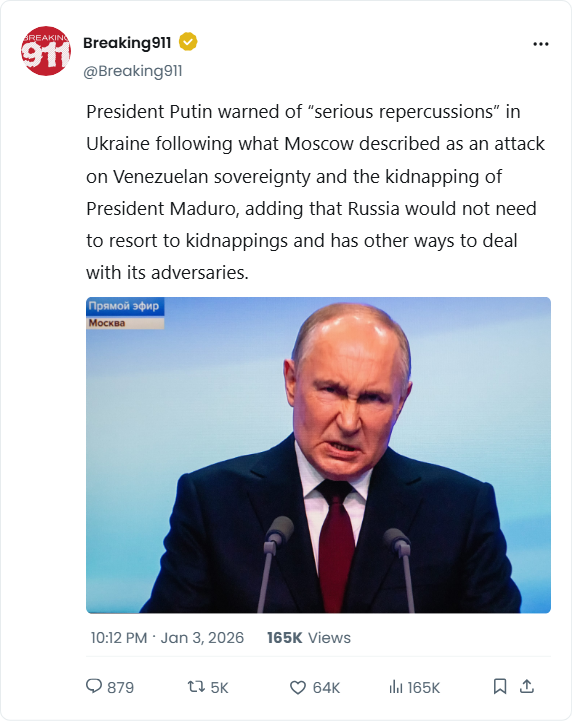Like the post with the heart icon
572x721 pixels.
pyautogui.click(x=297, y=687)
